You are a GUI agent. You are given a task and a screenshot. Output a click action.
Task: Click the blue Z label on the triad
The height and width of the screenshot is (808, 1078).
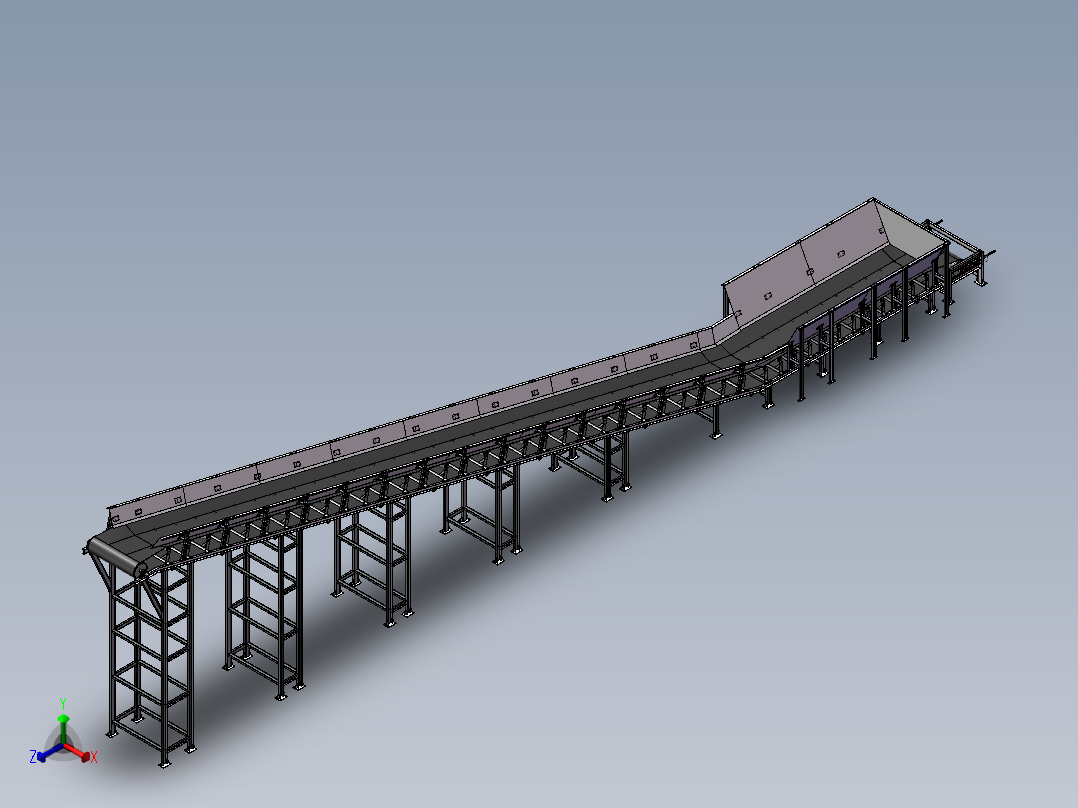[x=33, y=757]
